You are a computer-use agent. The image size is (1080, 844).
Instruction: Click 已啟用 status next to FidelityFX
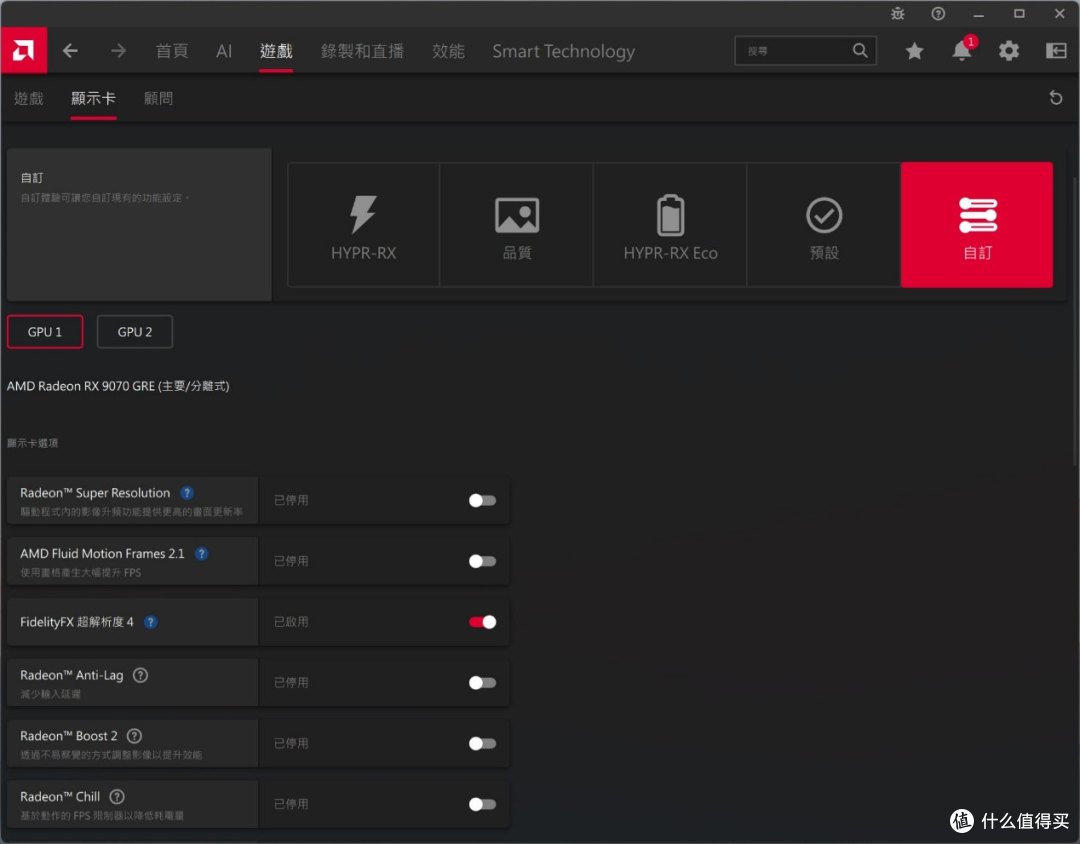pyautogui.click(x=291, y=622)
